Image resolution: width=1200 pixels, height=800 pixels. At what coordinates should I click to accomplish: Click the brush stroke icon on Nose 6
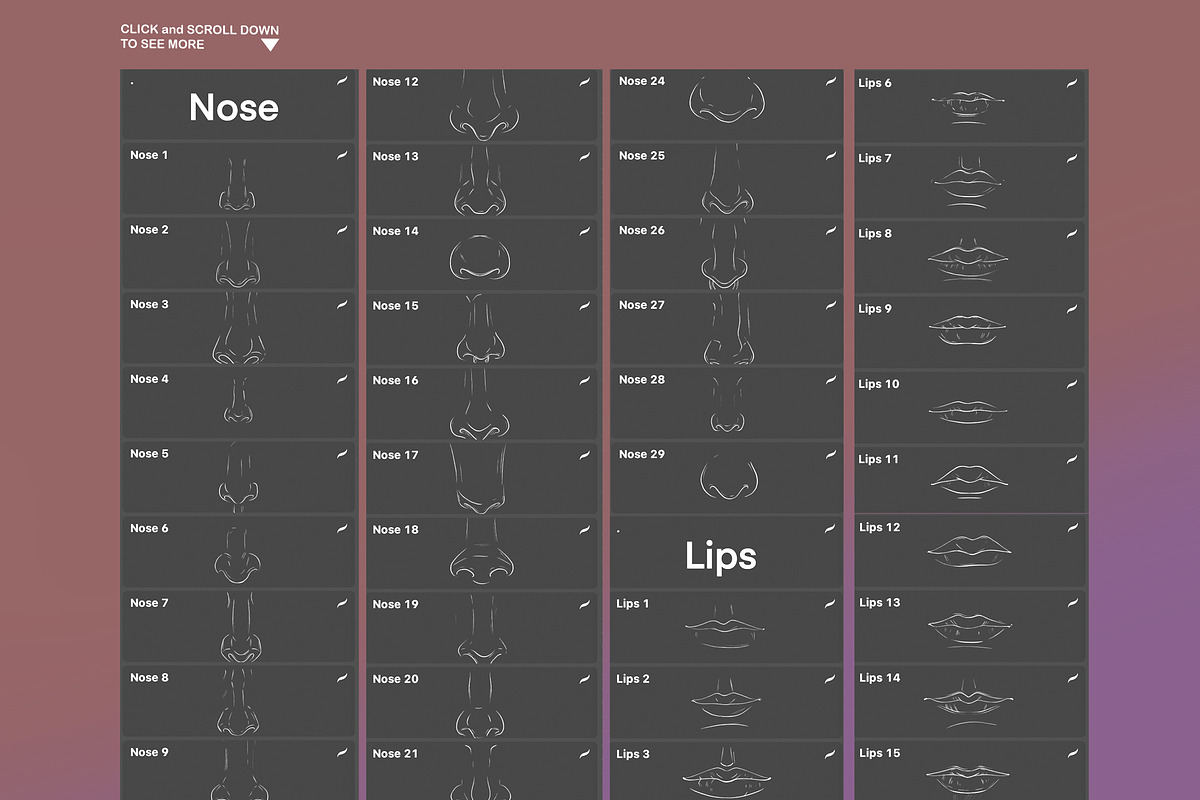342,528
